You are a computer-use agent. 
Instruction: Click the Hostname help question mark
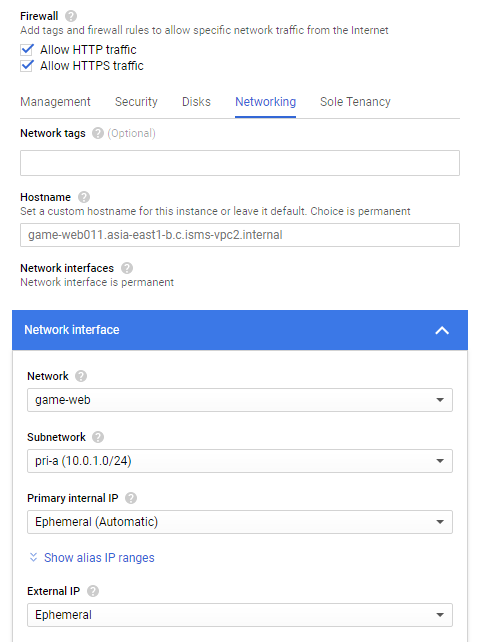[x=84, y=197]
